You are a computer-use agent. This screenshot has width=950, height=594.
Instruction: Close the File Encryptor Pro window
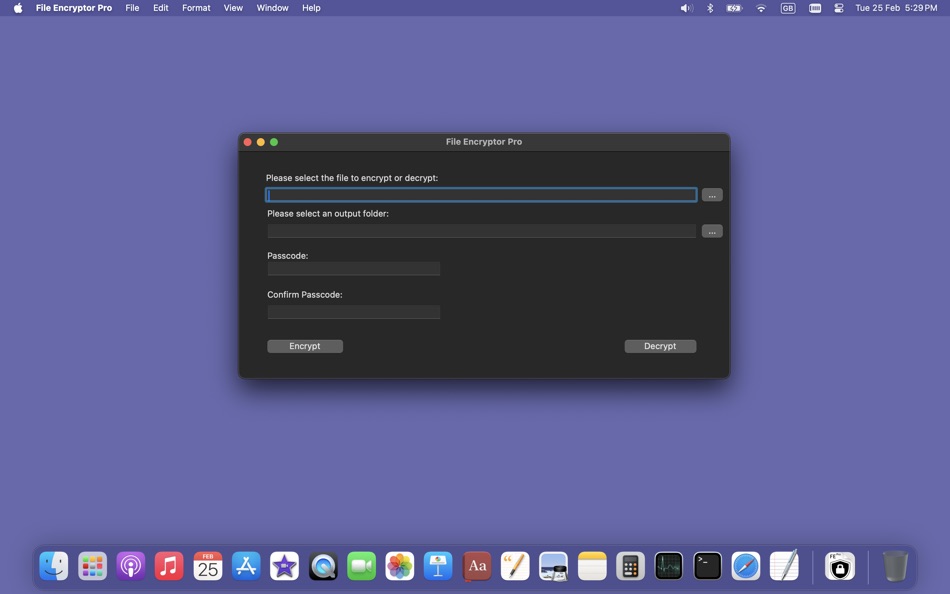(x=247, y=142)
